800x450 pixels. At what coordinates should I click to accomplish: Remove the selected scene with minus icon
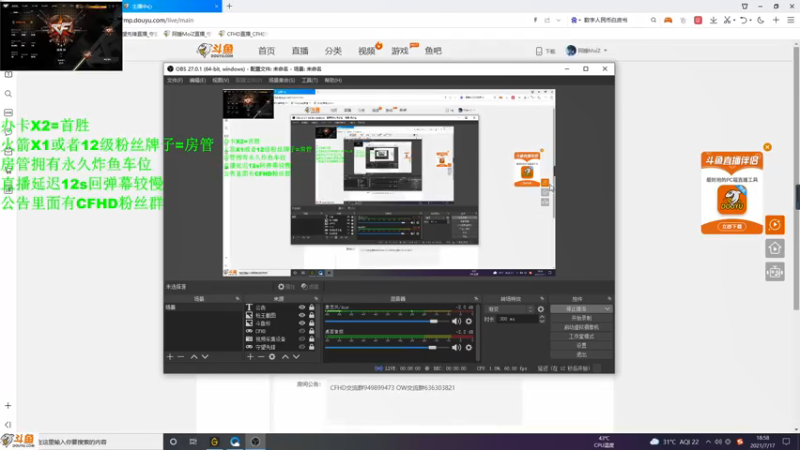pos(181,357)
